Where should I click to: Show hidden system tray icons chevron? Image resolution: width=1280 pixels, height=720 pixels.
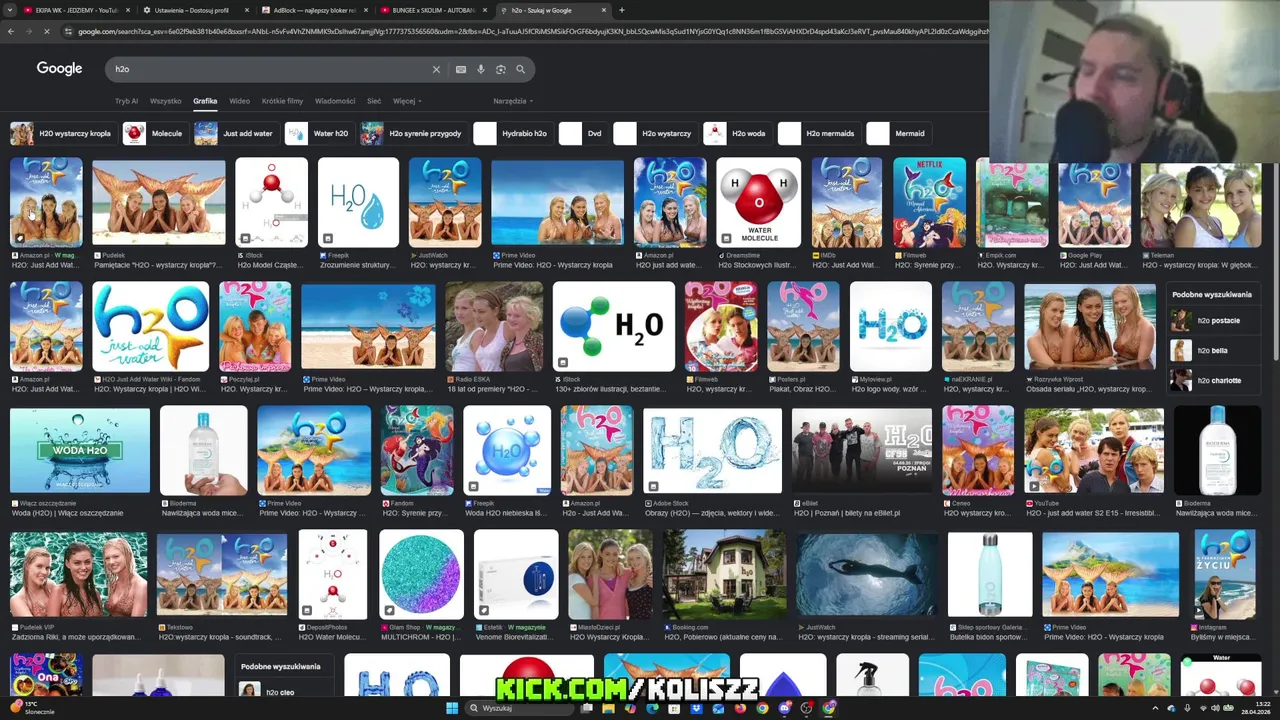pyautogui.click(x=1156, y=708)
